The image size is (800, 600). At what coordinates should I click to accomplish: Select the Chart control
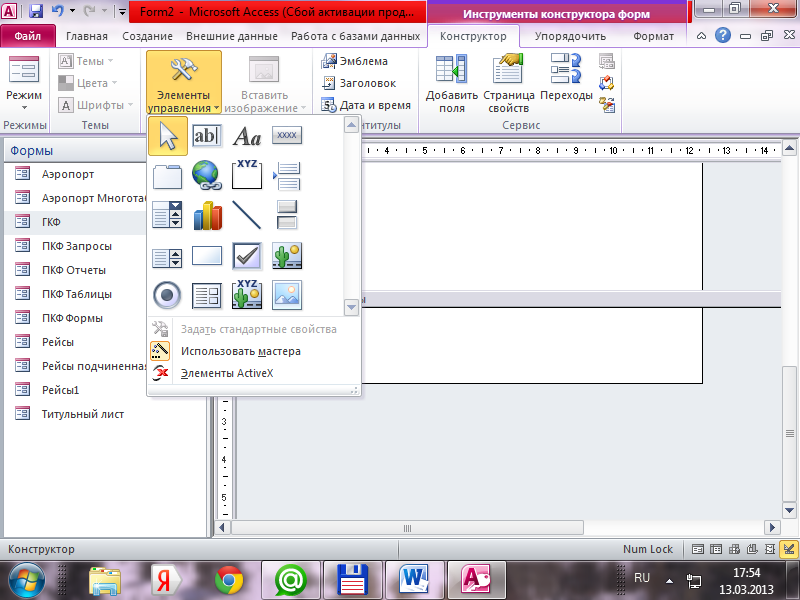click(x=208, y=215)
